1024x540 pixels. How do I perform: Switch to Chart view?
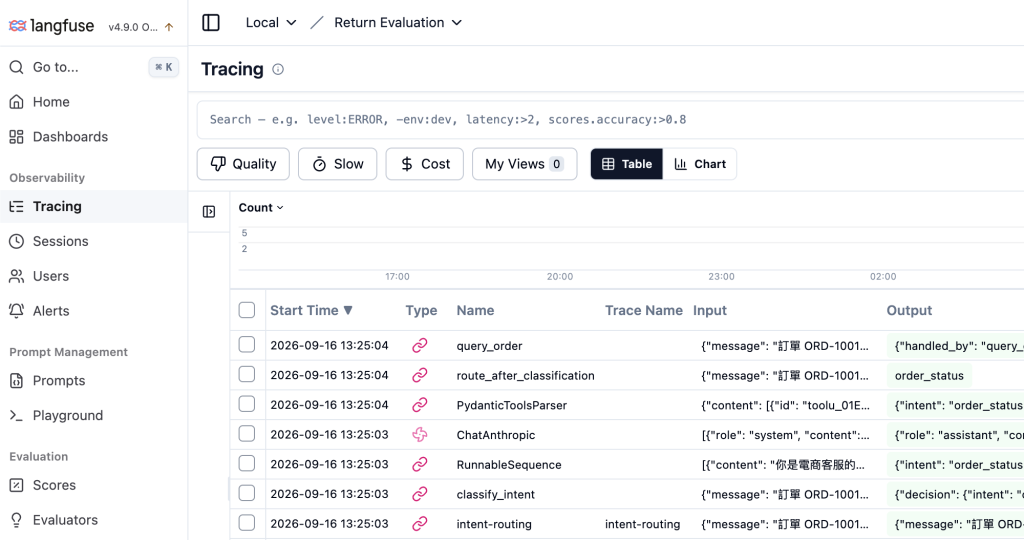(699, 164)
